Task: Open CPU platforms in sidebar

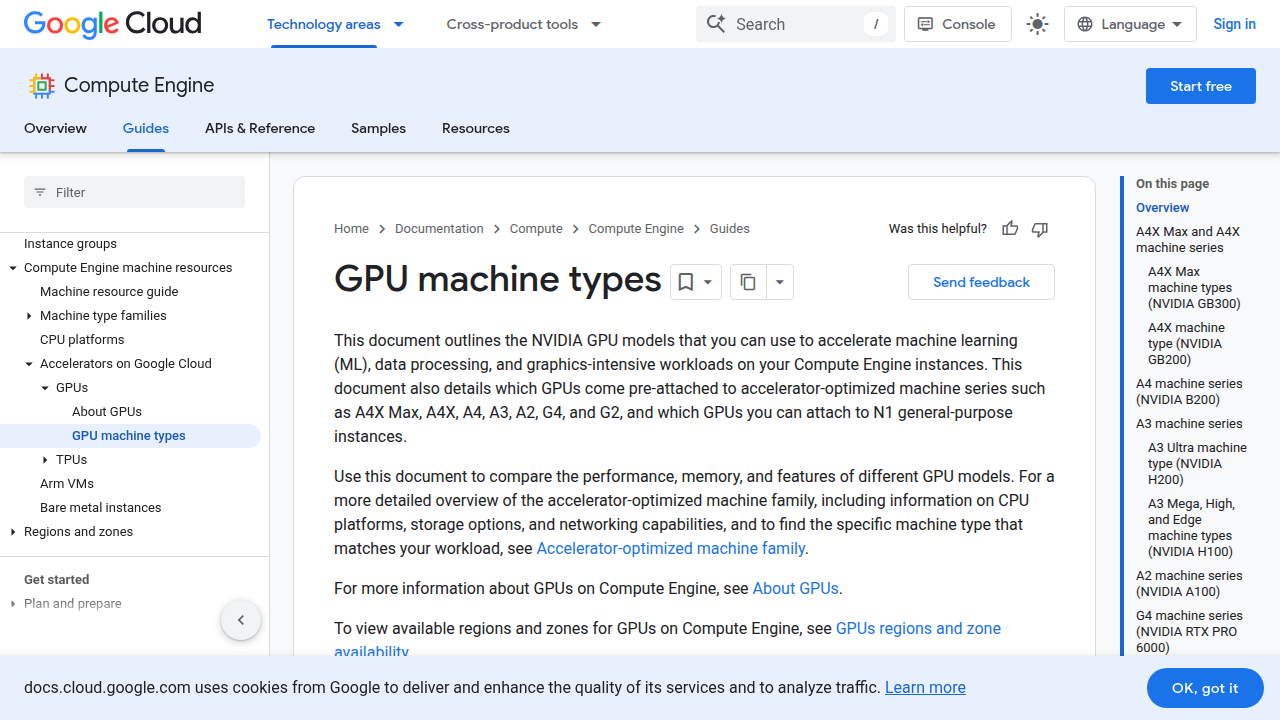Action: [x=82, y=340]
